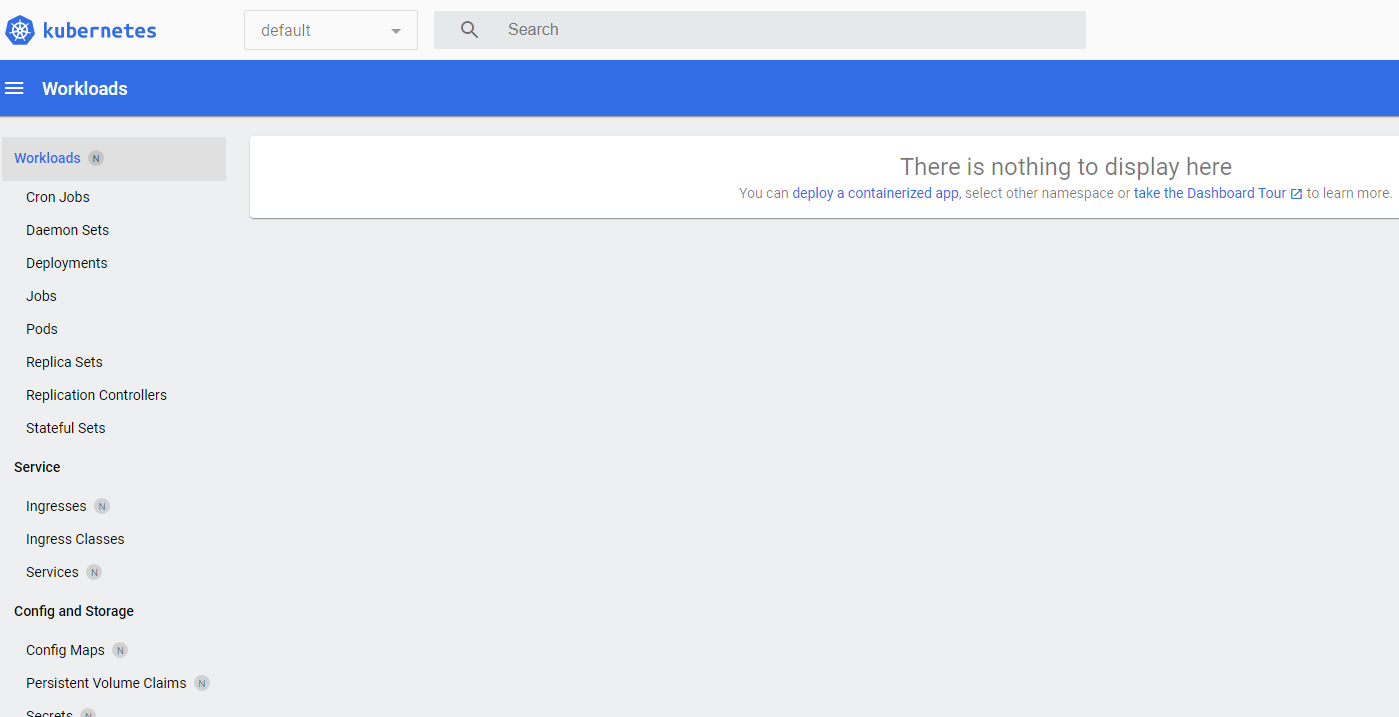The height and width of the screenshot is (717, 1399).
Task: Click the badge beside Persistent Volume Claims
Action: [202, 683]
